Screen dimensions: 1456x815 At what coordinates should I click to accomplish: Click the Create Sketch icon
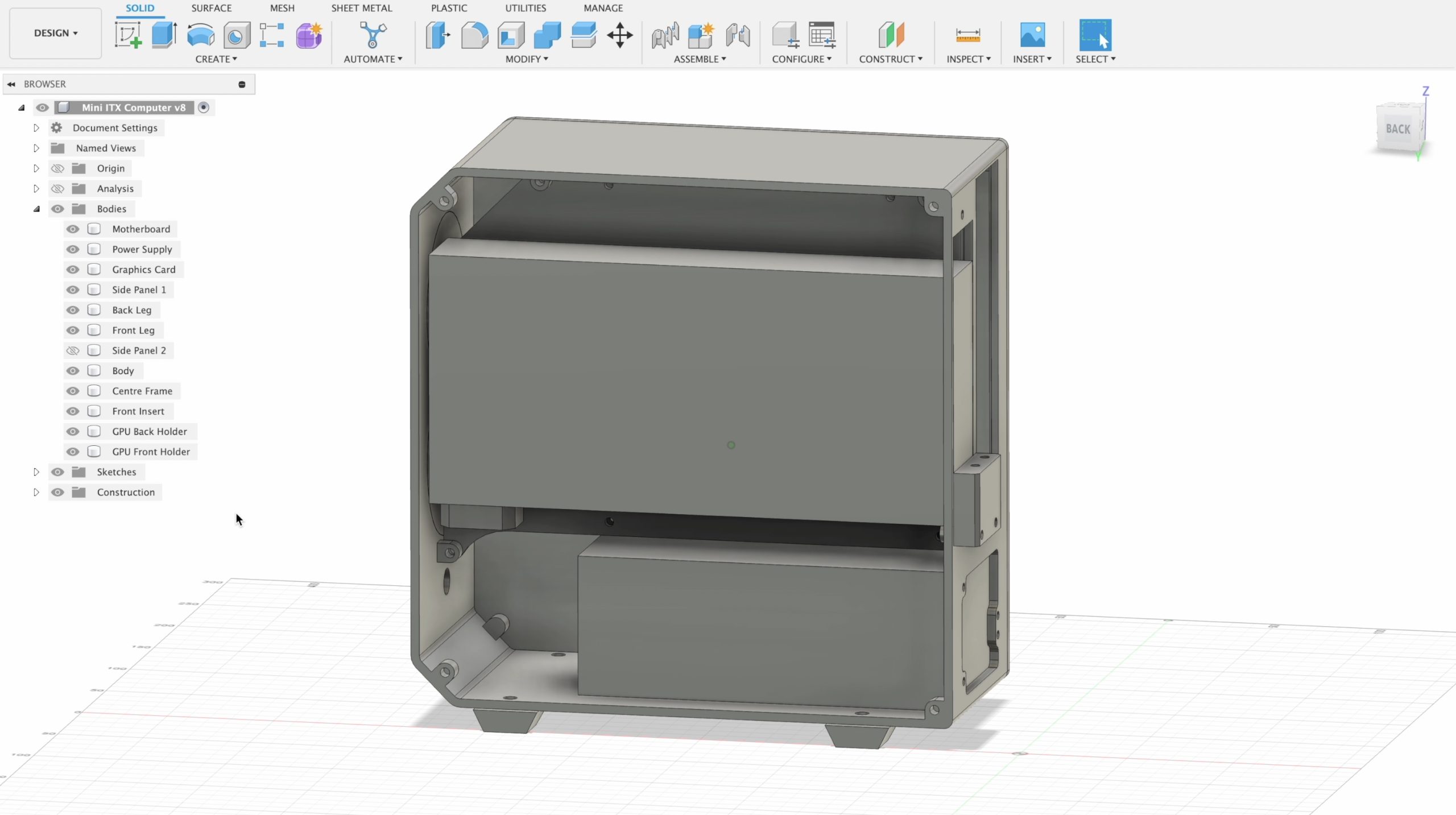point(128,35)
